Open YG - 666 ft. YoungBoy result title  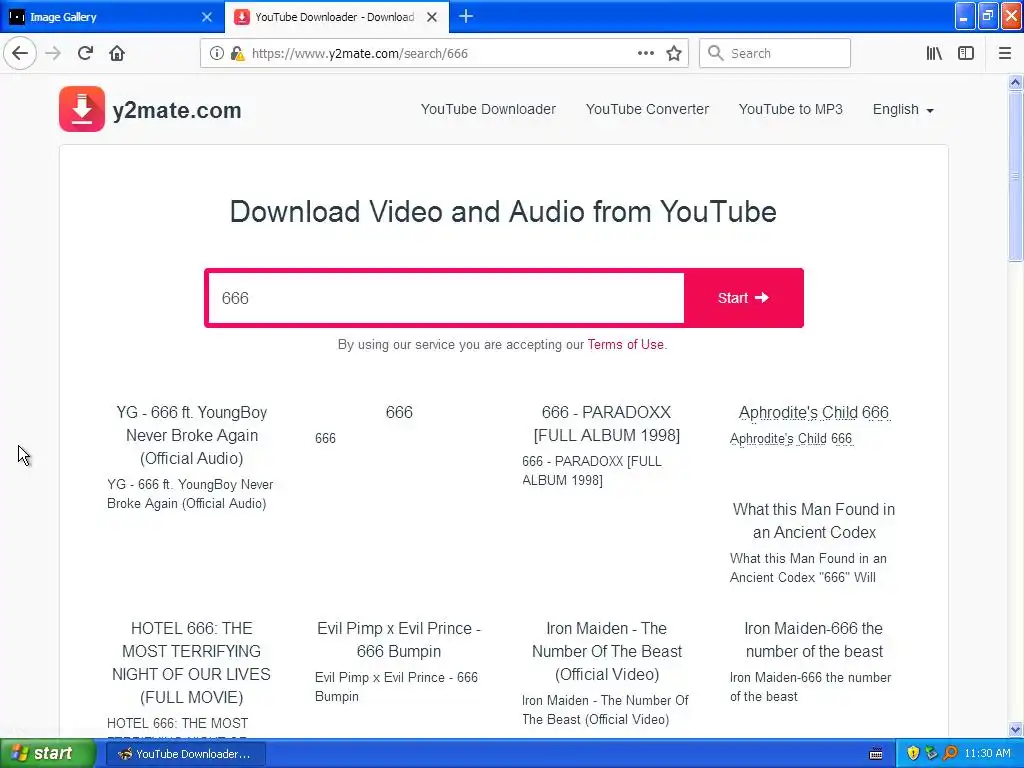click(191, 435)
